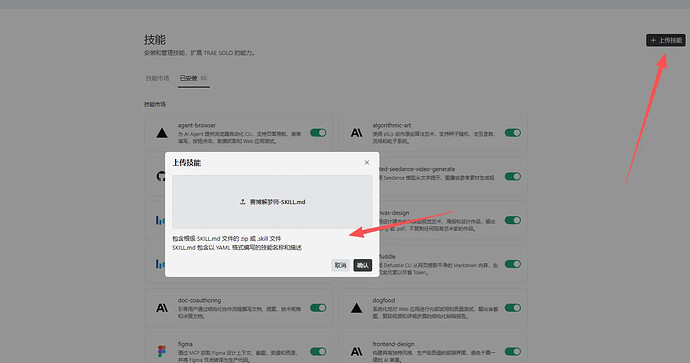This screenshot has width=690, height=363.
Task: Click the algorithmic-art Anthropic logo icon
Action: 356,133
